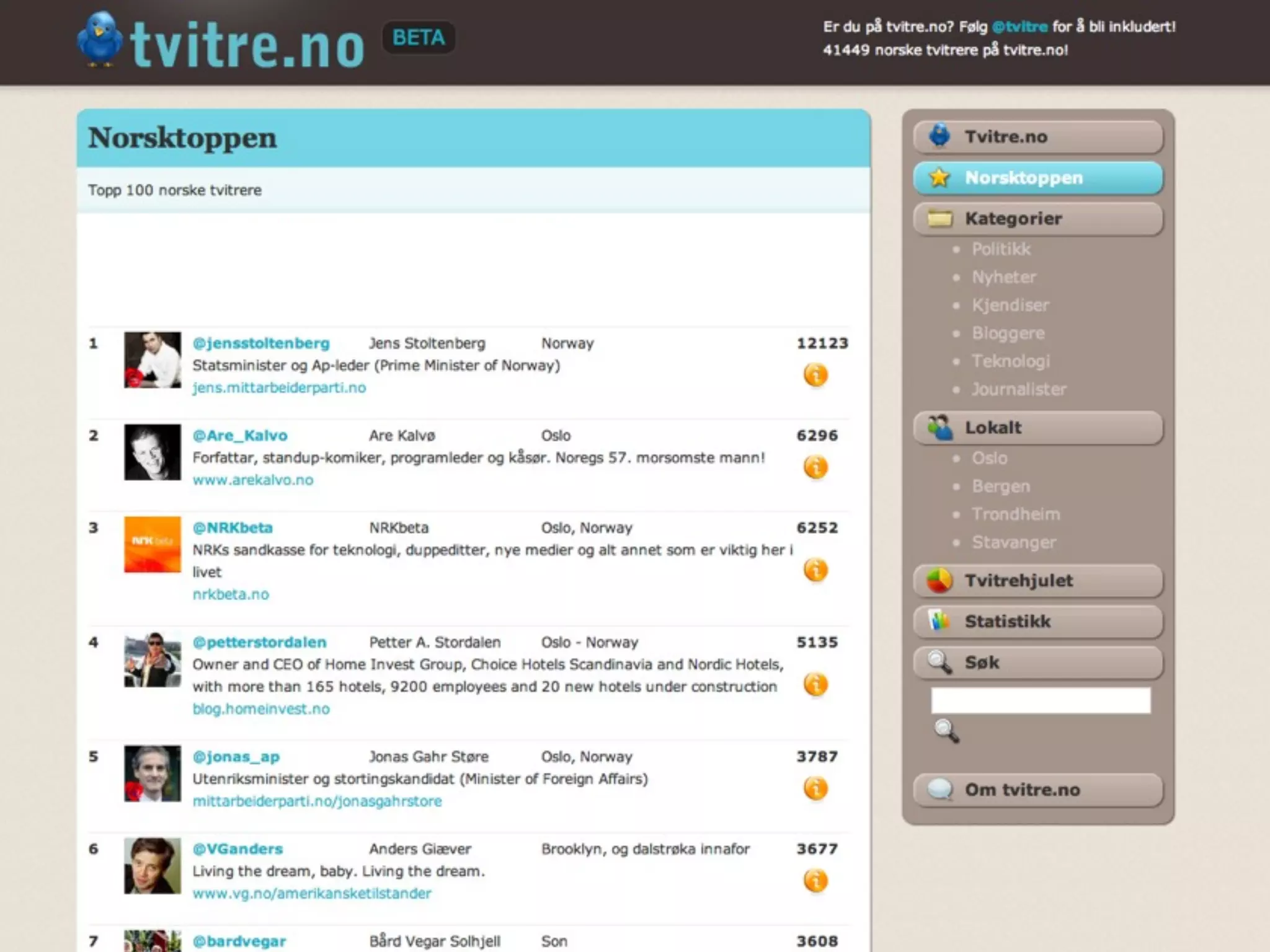Click info icon for @petterstordalen
The height and width of the screenshot is (952, 1270).
815,685
